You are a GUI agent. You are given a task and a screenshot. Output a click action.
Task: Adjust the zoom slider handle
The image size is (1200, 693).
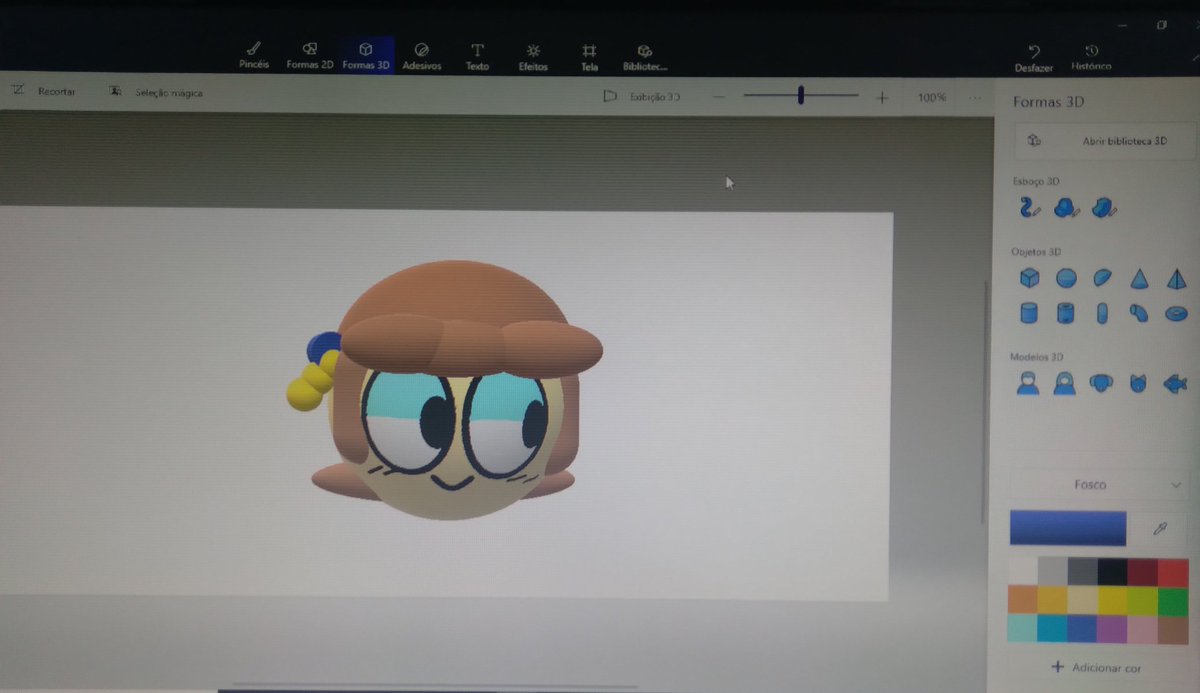[801, 95]
